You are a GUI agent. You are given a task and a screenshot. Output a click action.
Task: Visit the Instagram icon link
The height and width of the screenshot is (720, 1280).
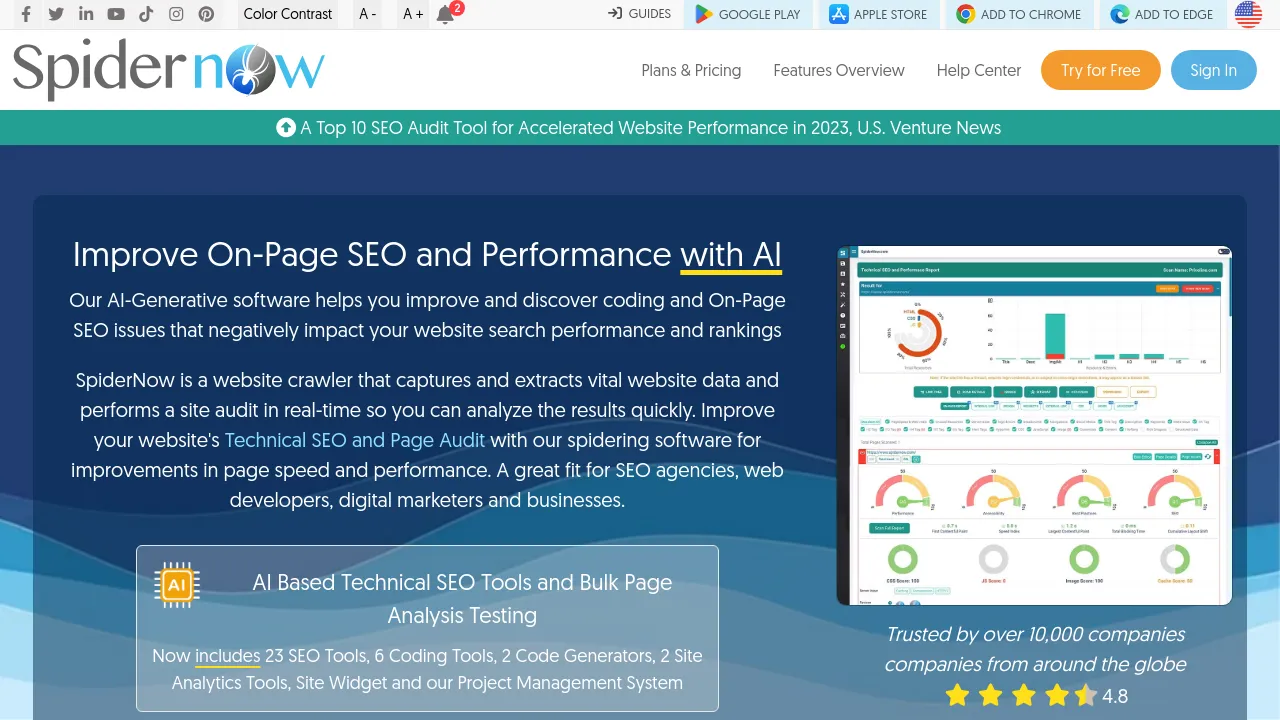(x=176, y=14)
